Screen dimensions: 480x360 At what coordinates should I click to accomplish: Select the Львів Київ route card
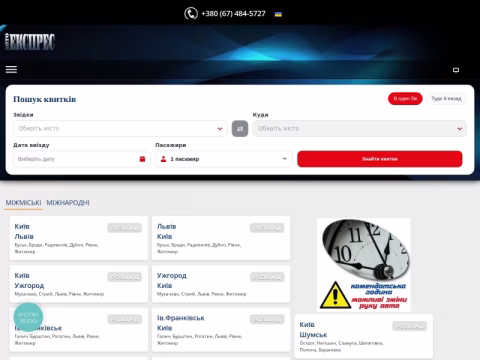coord(221,238)
